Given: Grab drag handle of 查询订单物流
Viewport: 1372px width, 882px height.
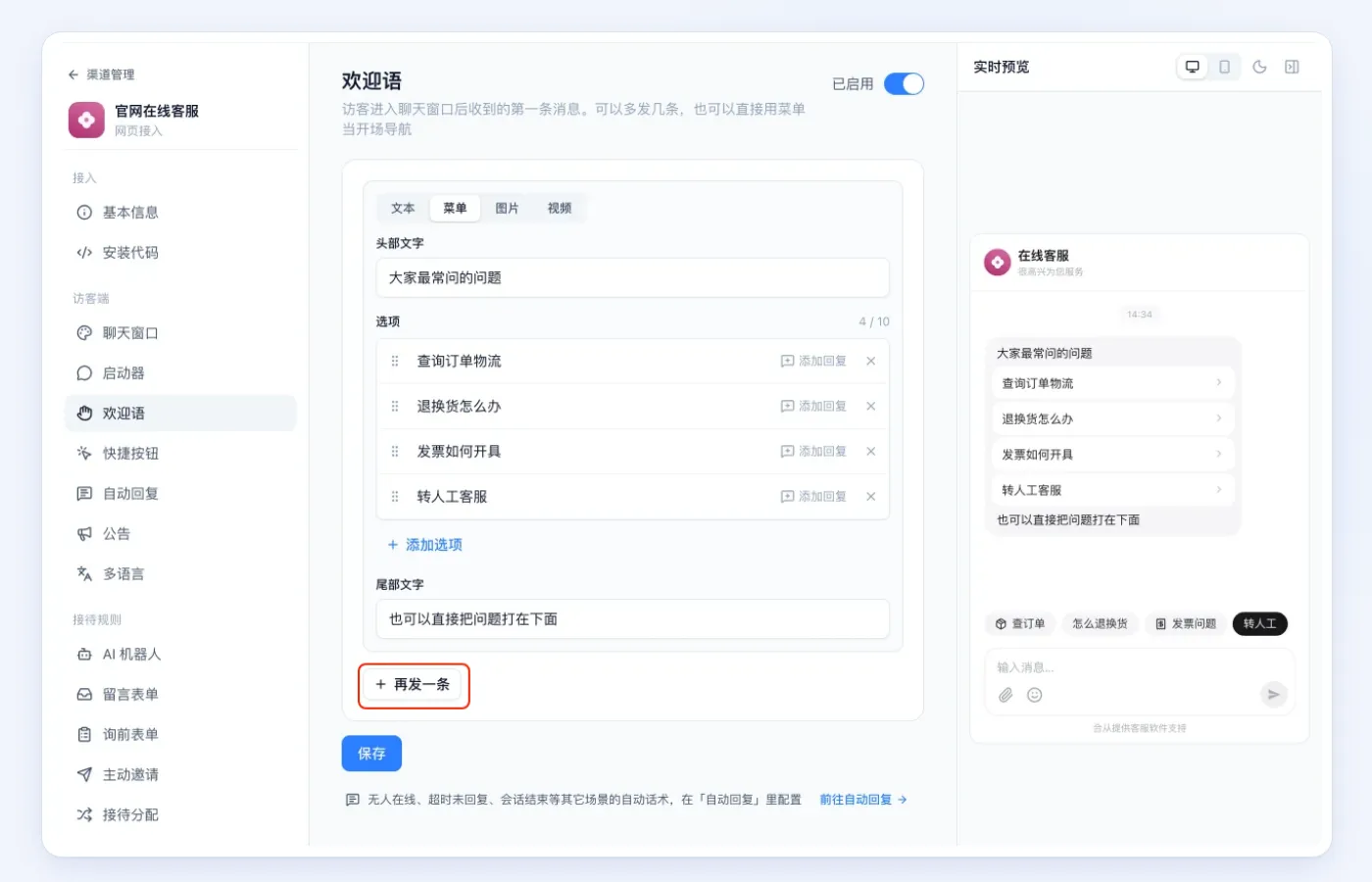Looking at the screenshot, I should pos(395,361).
